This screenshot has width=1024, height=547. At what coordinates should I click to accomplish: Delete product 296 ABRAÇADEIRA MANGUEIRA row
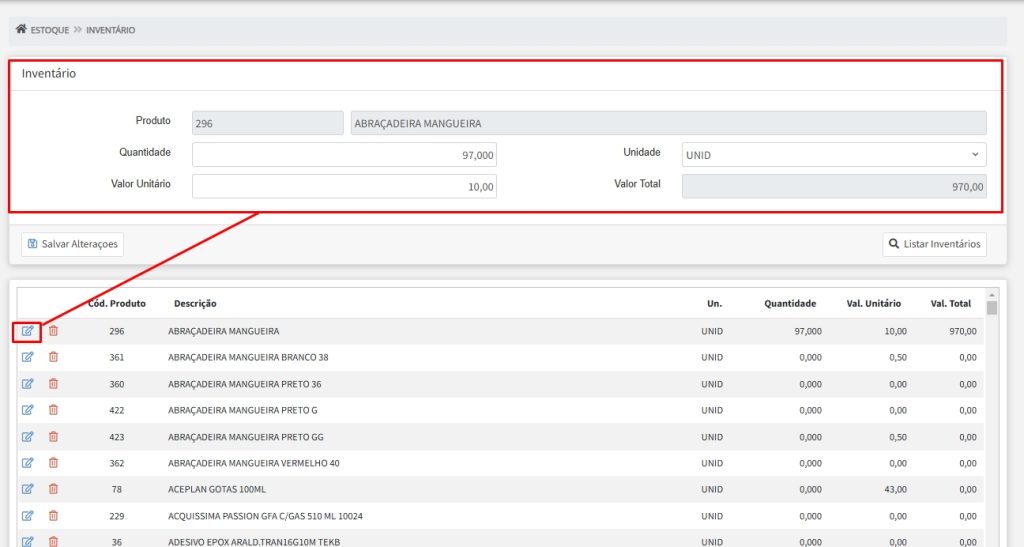tap(54, 331)
